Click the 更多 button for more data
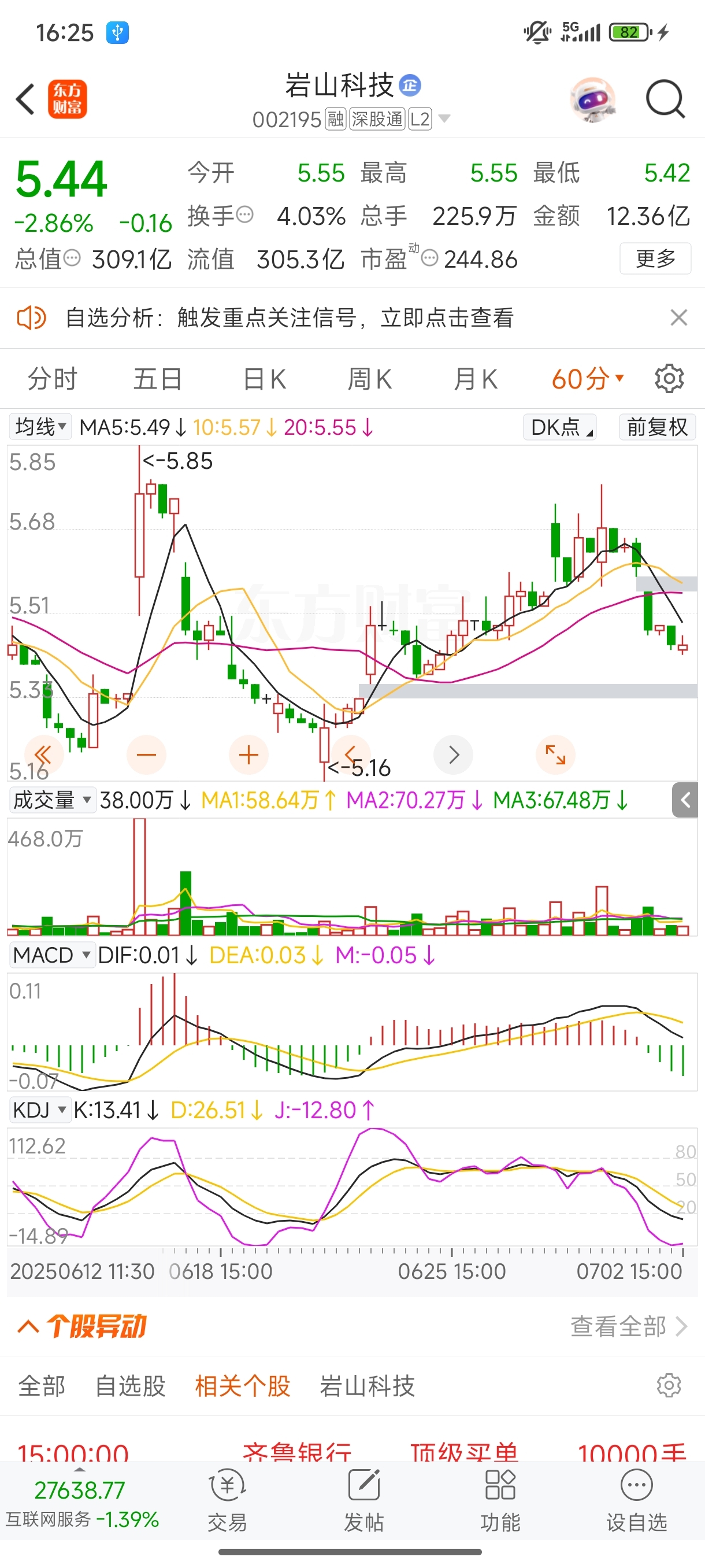Image resolution: width=705 pixels, height=1568 pixels. 655,258
